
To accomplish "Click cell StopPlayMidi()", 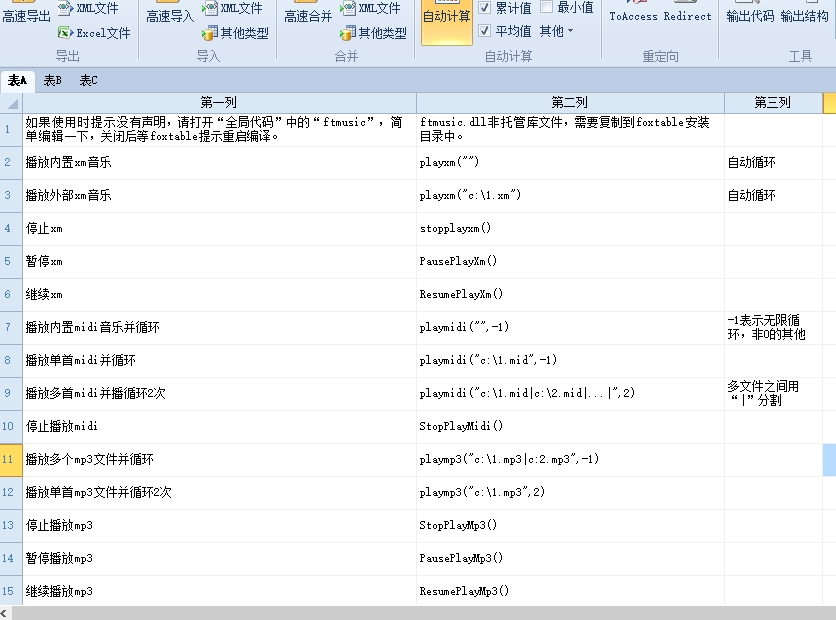I will pyautogui.click(x=570, y=427).
